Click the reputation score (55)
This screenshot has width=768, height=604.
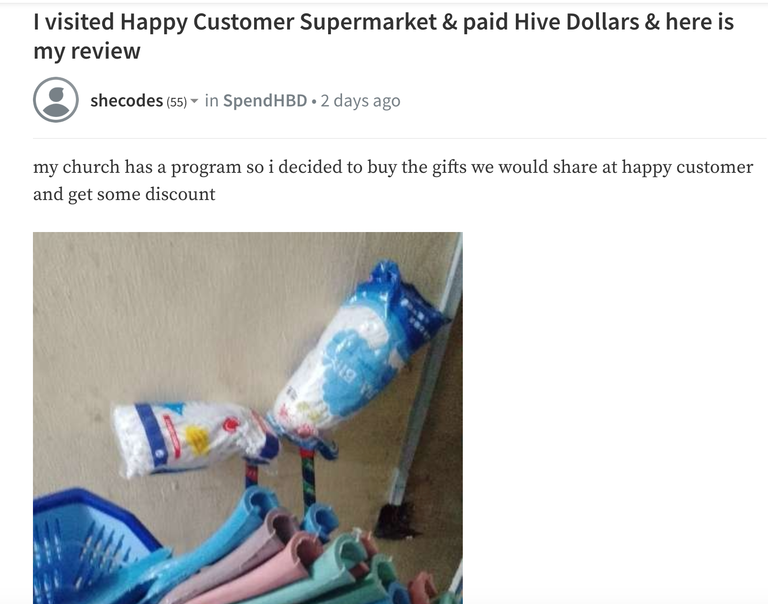[176, 102]
